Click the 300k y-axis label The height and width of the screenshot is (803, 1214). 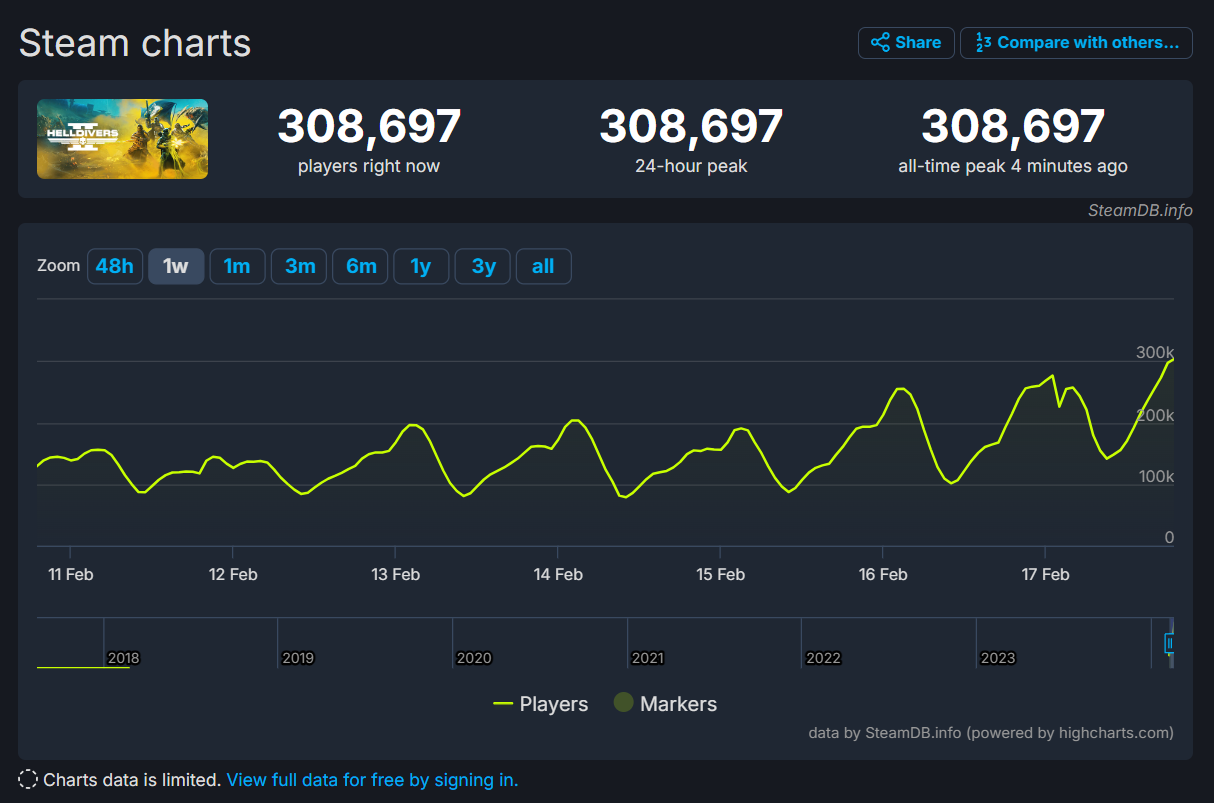pyautogui.click(x=1155, y=352)
